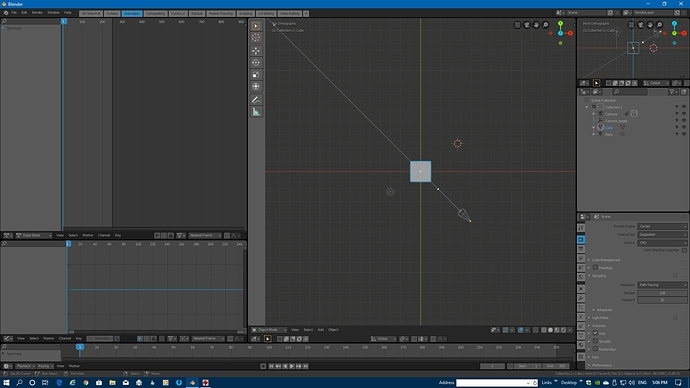Image resolution: width=690 pixels, height=388 pixels.
Task: Toggle perspective/orthographic grid icon in main viewport
Action: (518, 25)
